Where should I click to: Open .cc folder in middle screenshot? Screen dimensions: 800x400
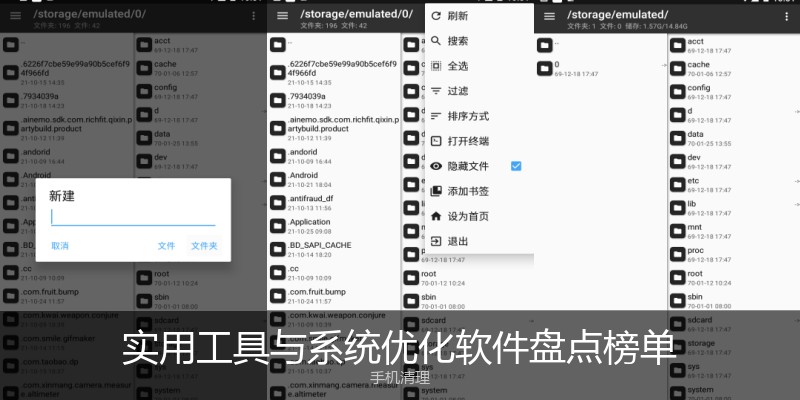334,272
